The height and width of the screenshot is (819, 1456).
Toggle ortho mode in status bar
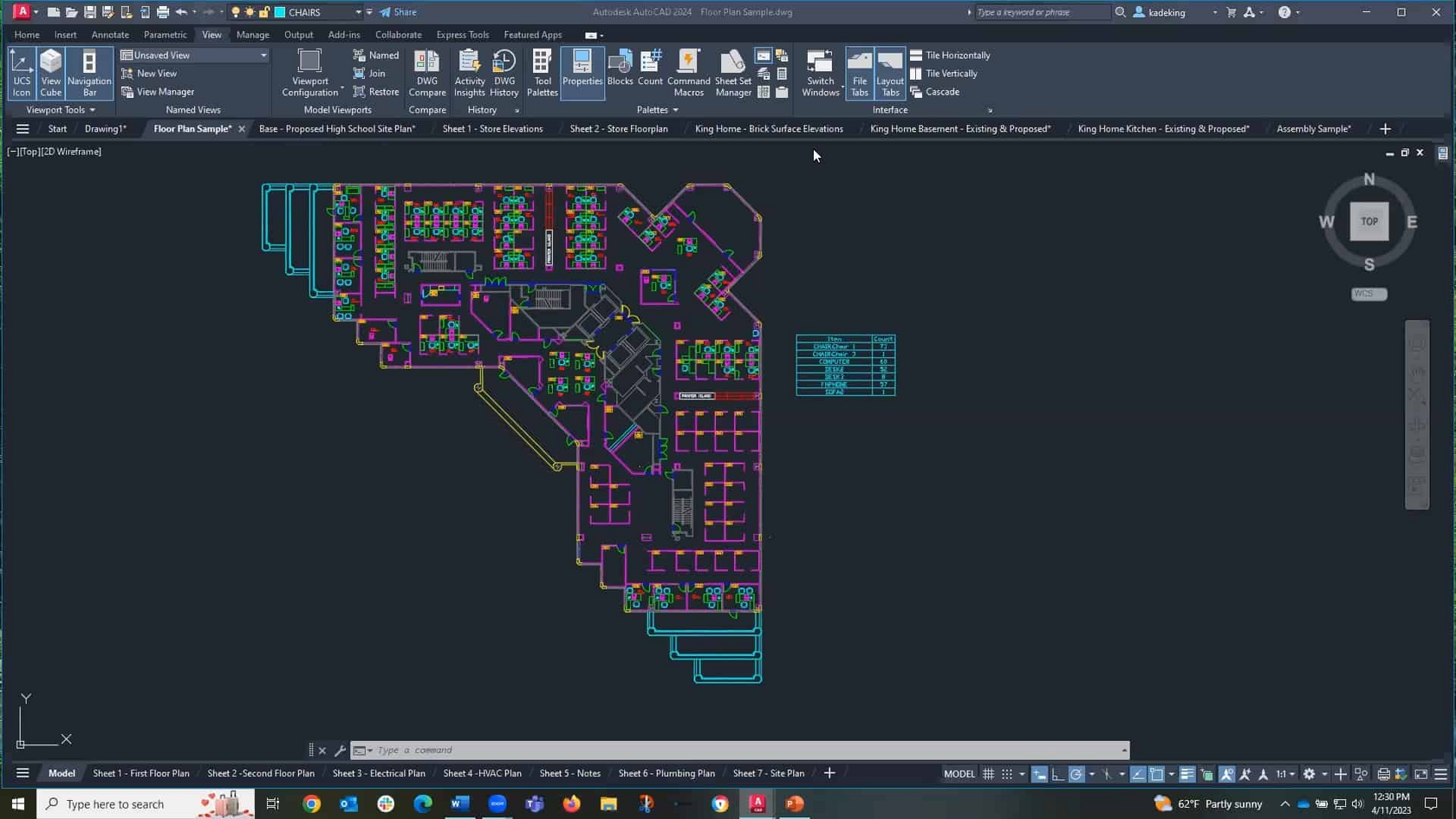coord(1057,774)
